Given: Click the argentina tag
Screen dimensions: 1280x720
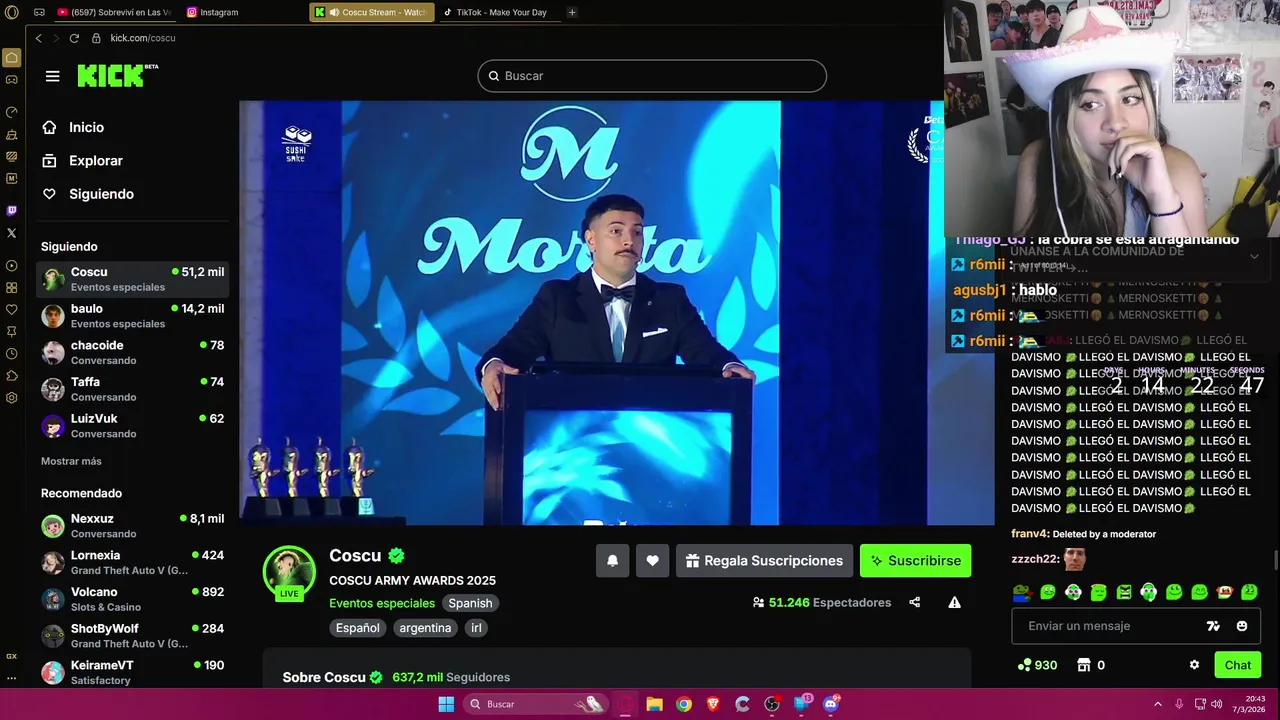Looking at the screenshot, I should (x=425, y=628).
